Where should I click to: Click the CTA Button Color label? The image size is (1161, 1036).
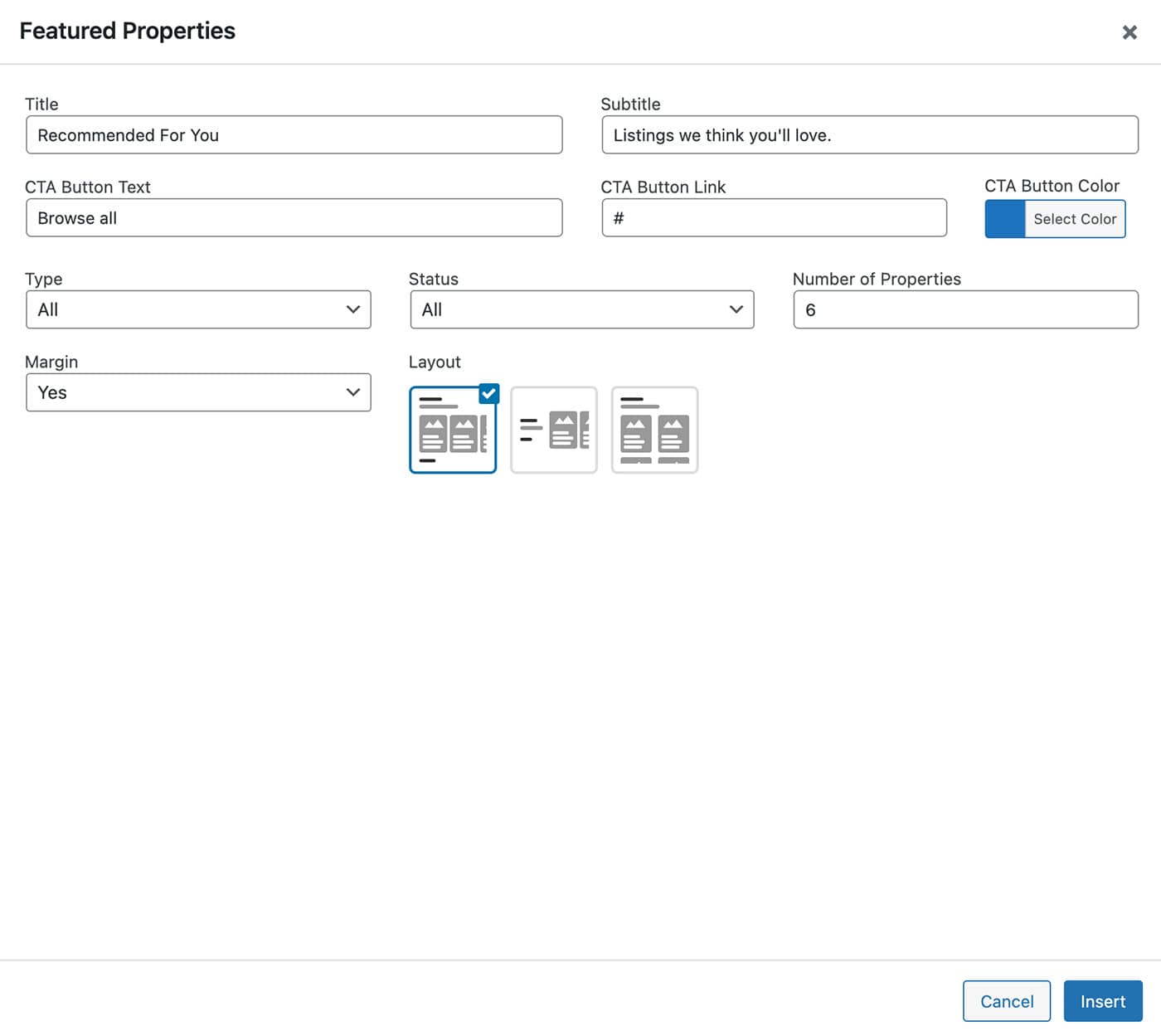1052,186
